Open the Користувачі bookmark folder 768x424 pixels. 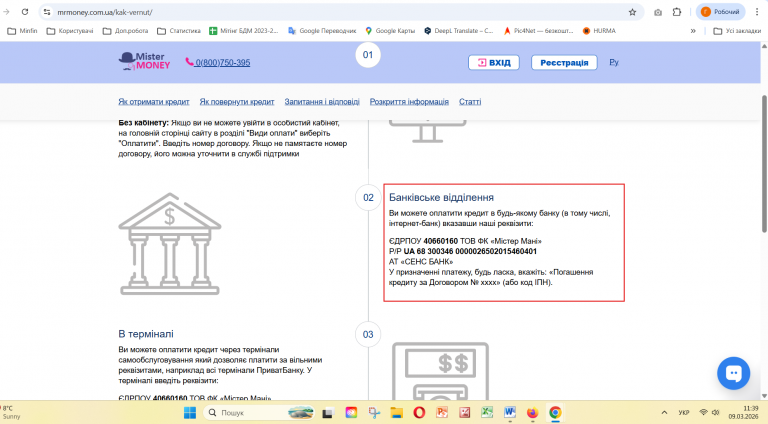click(x=70, y=31)
